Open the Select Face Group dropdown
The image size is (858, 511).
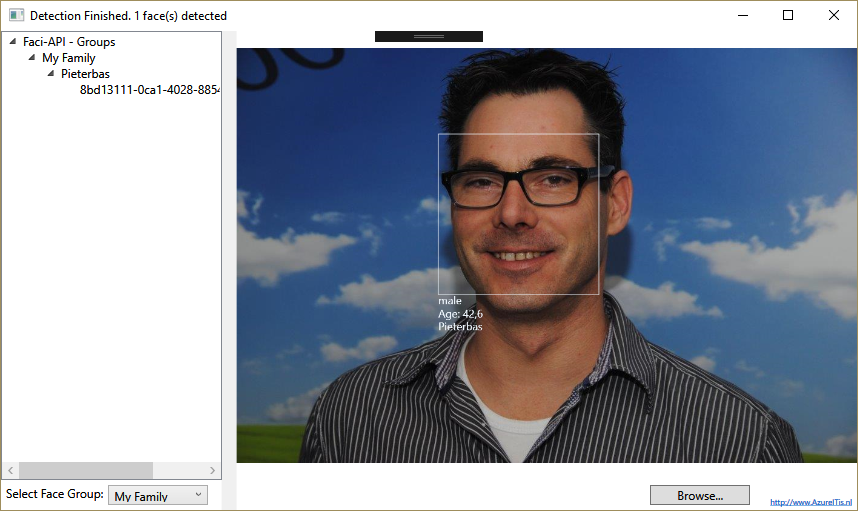tap(156, 496)
